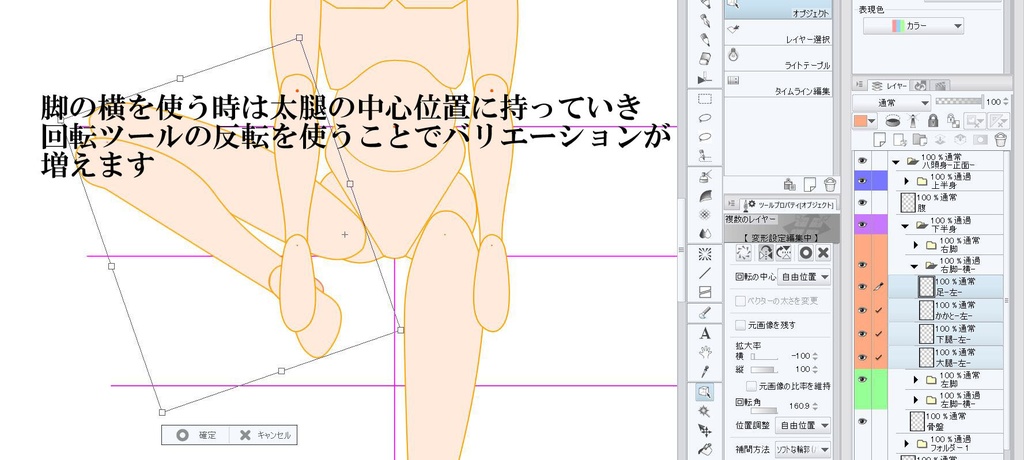Click the opacity value stepper arrows
1024x460 pixels.
pos(1007,102)
